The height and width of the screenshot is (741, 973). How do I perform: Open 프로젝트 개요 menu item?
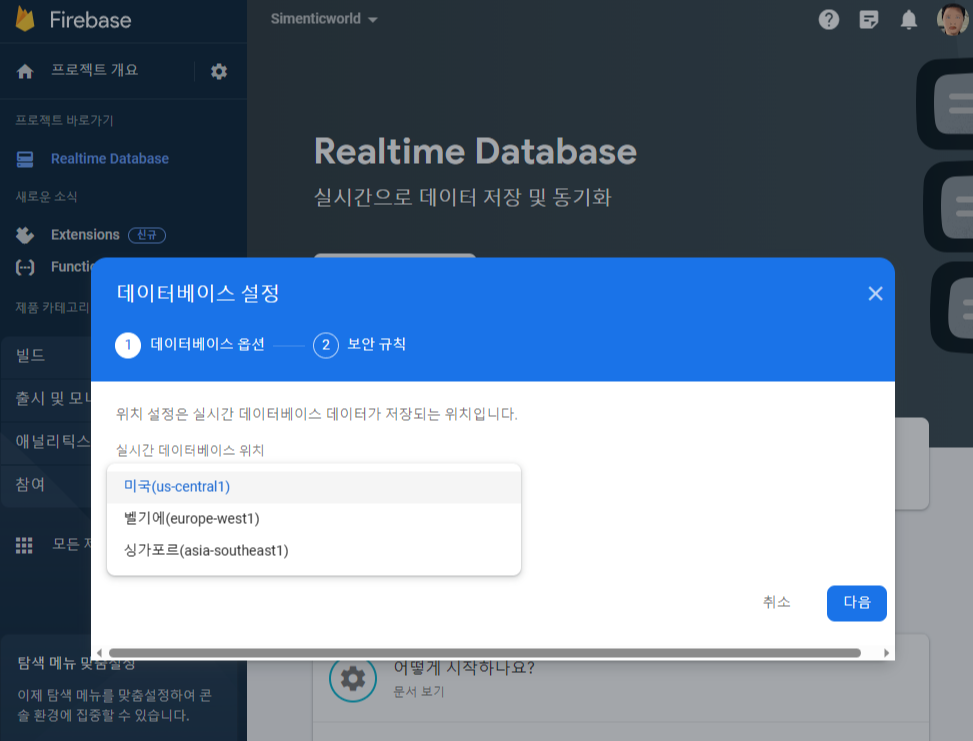point(94,70)
